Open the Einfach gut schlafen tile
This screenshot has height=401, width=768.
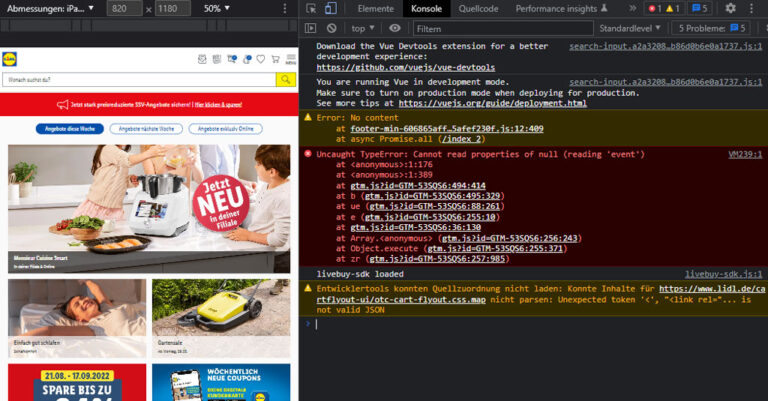click(x=77, y=318)
